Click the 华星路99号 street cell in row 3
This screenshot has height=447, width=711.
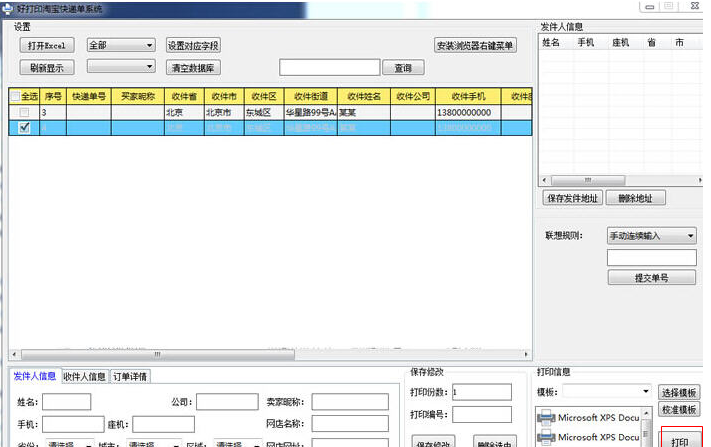311,112
